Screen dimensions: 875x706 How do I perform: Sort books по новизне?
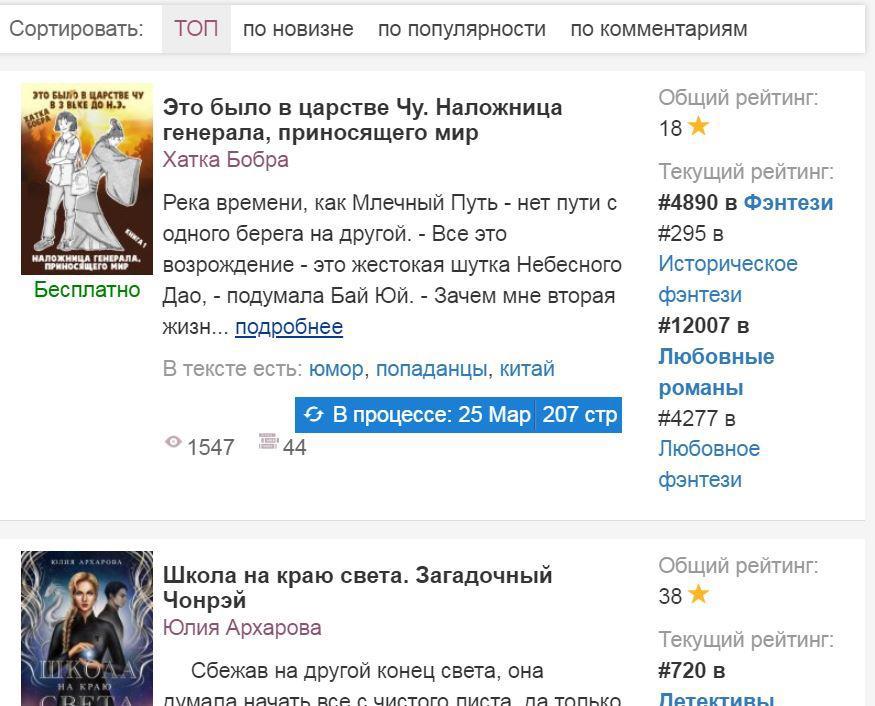(x=298, y=29)
